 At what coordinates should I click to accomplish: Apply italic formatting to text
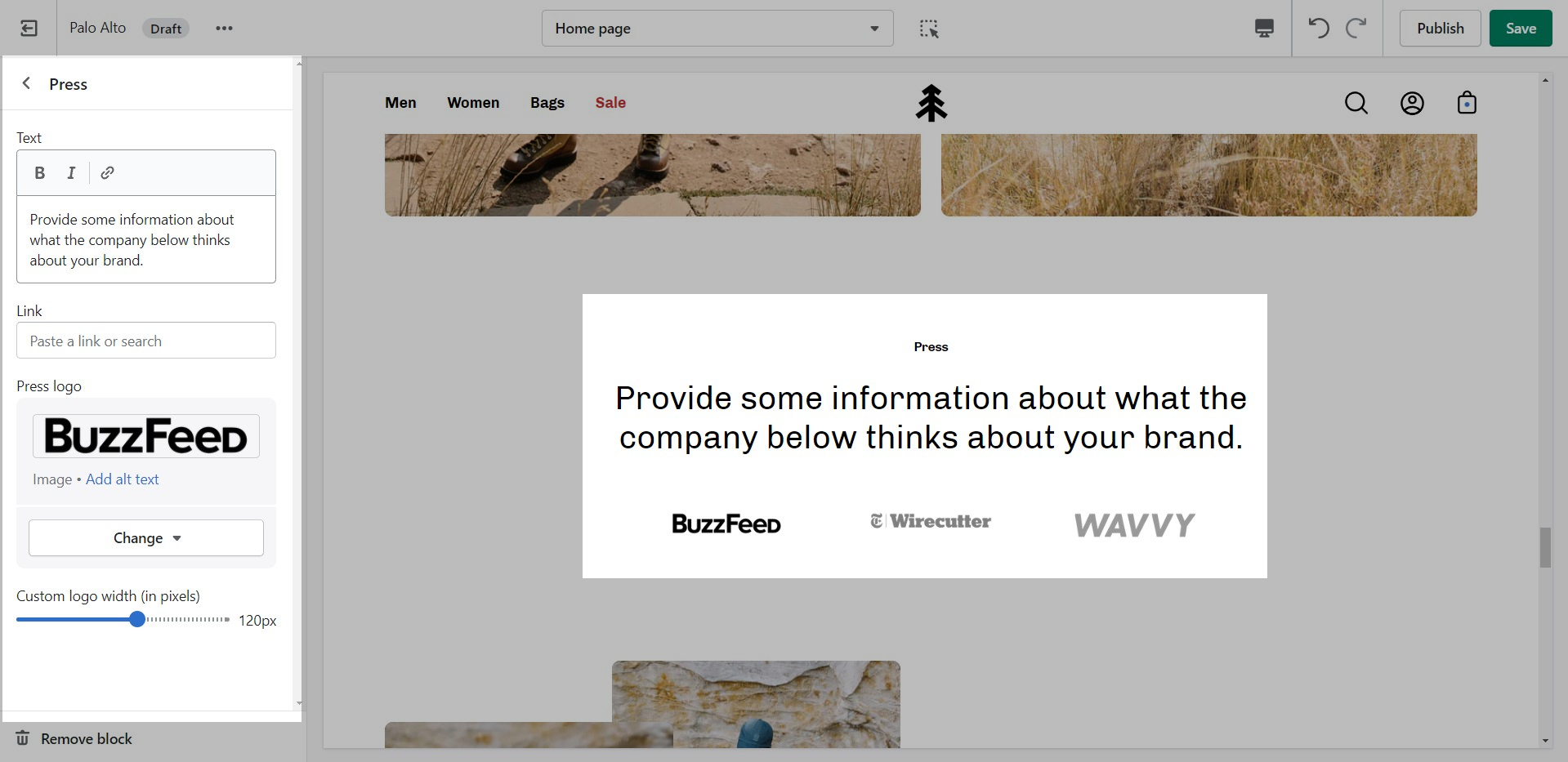pyautogui.click(x=71, y=173)
